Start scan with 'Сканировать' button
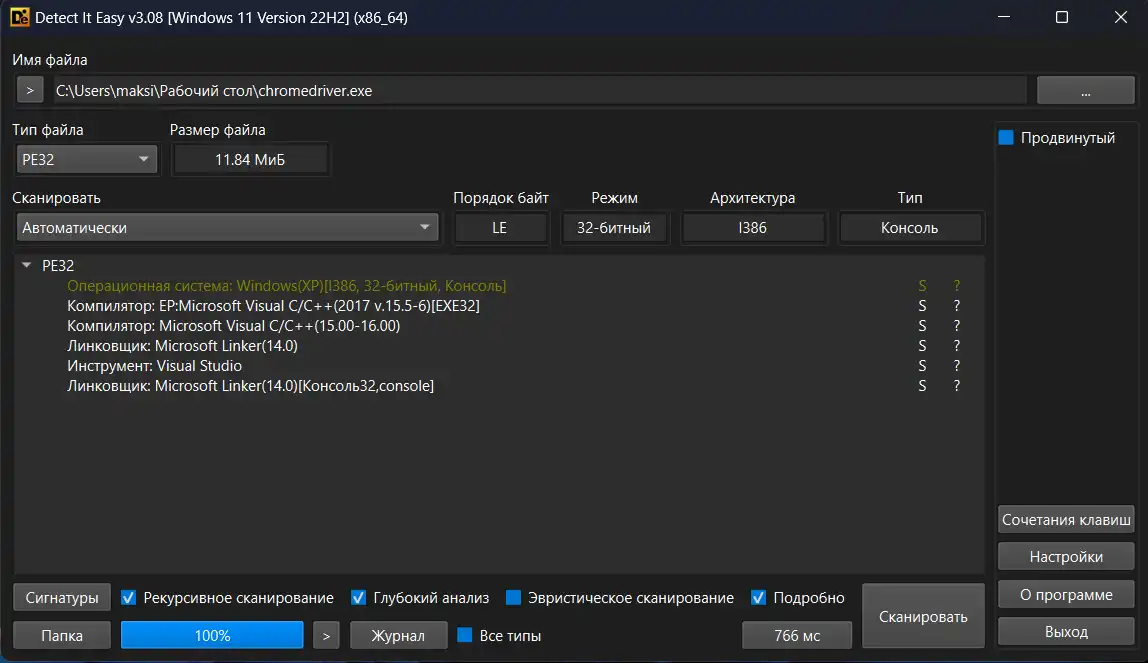Image resolution: width=1148 pixels, height=663 pixels. (x=923, y=616)
